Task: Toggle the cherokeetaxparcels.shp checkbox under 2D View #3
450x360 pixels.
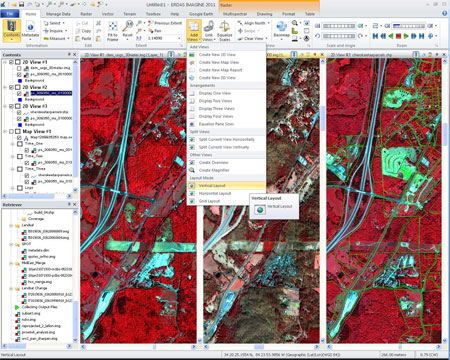Action: point(19,112)
